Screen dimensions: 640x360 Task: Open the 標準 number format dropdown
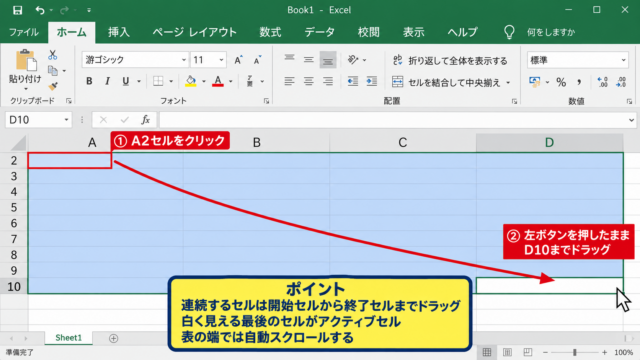pyautogui.click(x=623, y=60)
